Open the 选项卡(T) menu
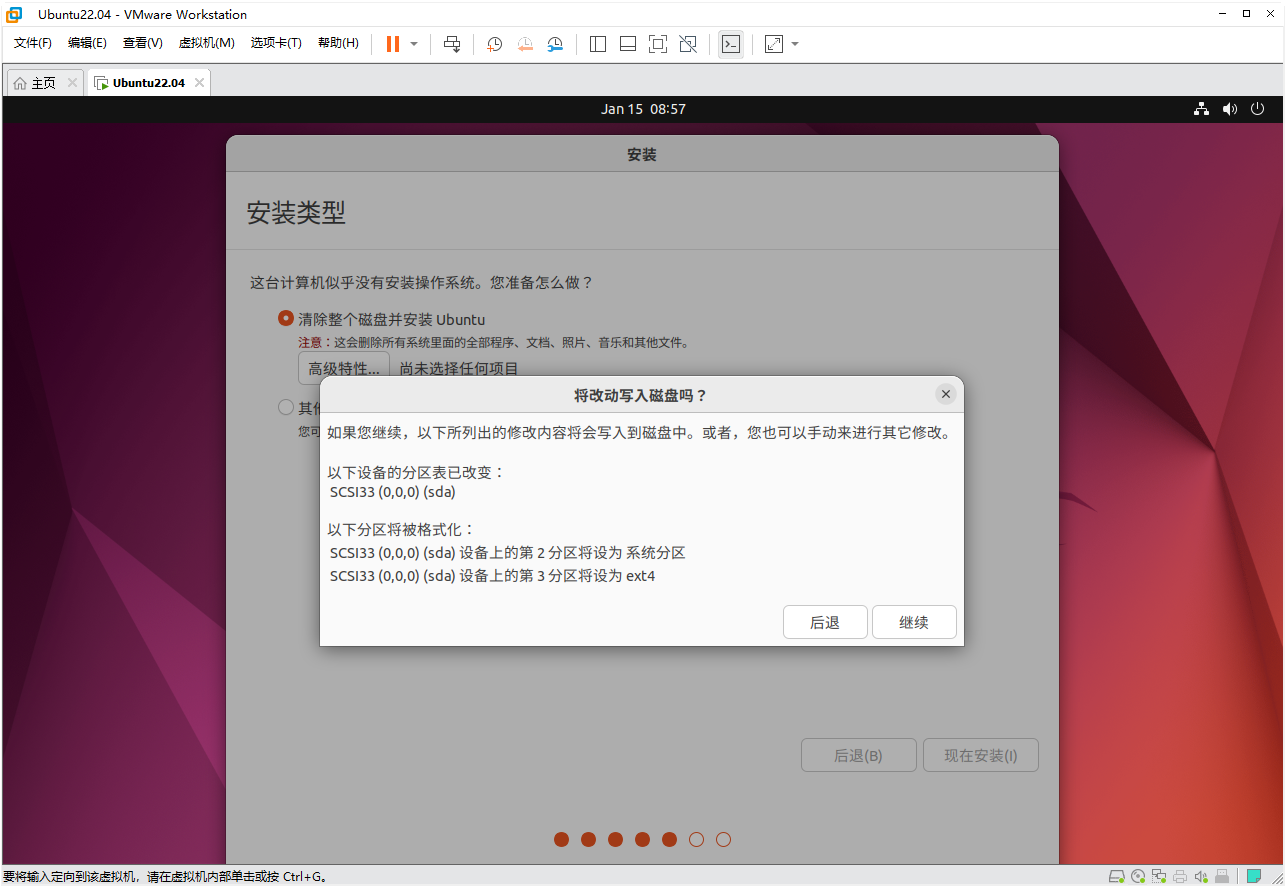Screen dimensions: 1286x887 pyautogui.click(x=276, y=43)
